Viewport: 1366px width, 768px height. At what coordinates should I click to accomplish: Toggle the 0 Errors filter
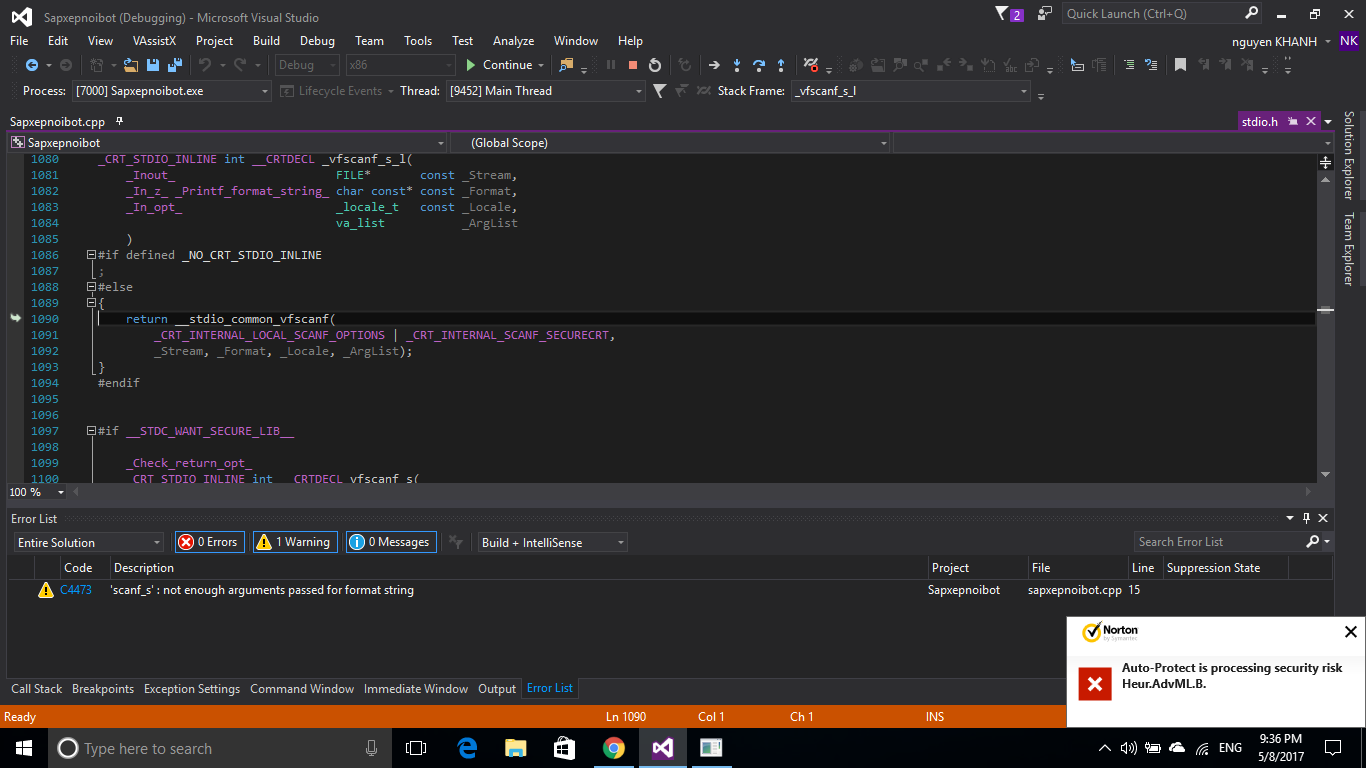click(x=209, y=541)
